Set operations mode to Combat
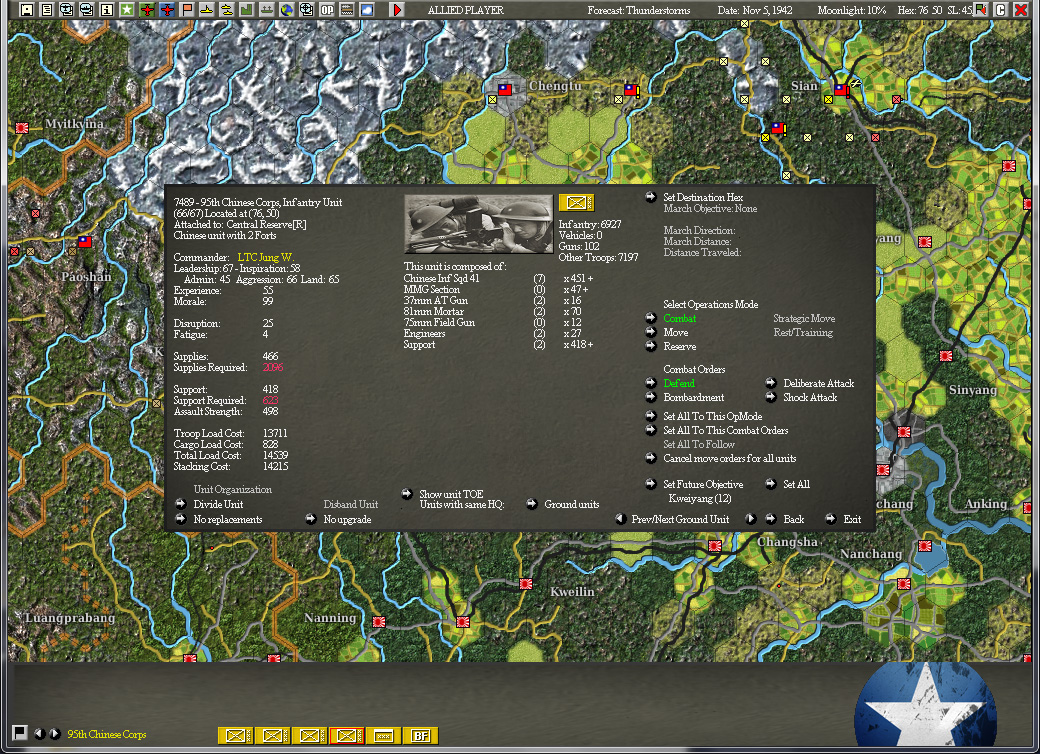Viewport: 1040px width, 754px height. pos(680,318)
